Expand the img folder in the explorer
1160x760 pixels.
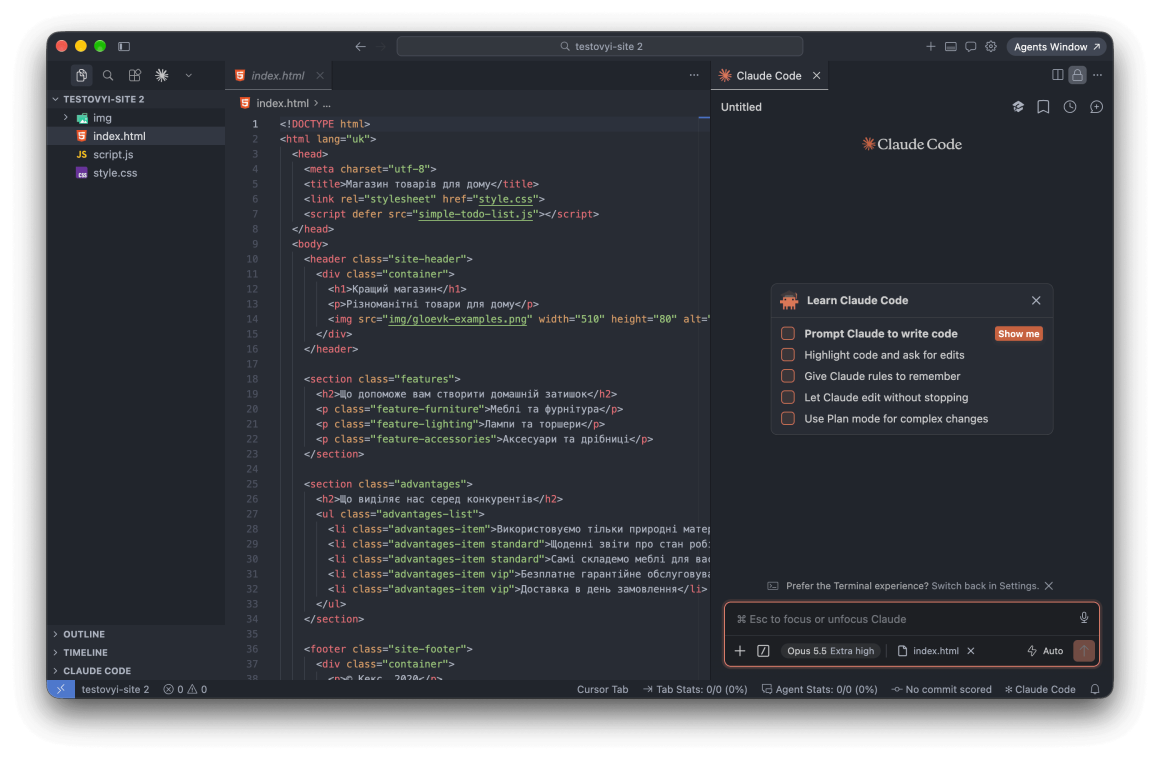click(66, 118)
